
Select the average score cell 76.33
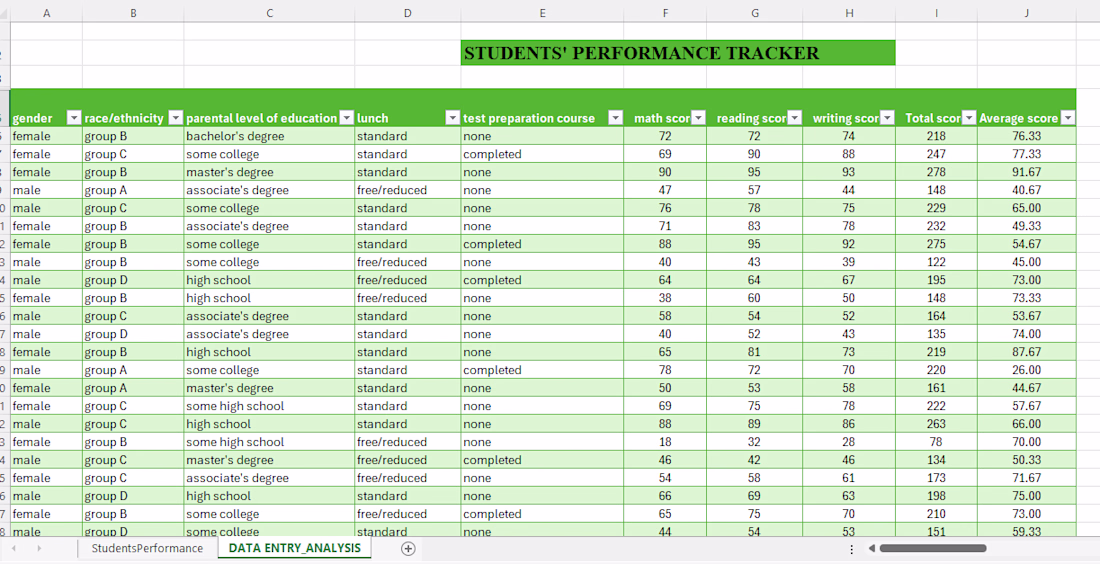pos(1026,136)
